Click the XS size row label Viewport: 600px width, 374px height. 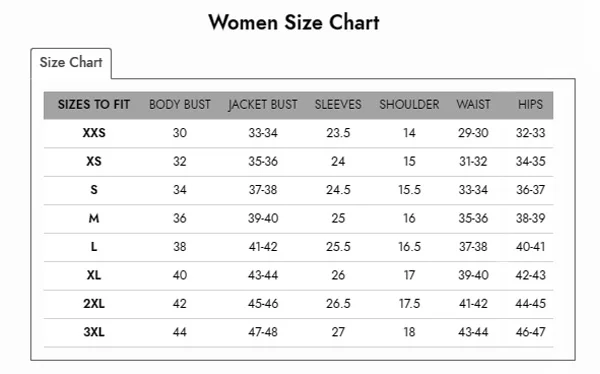(94, 161)
